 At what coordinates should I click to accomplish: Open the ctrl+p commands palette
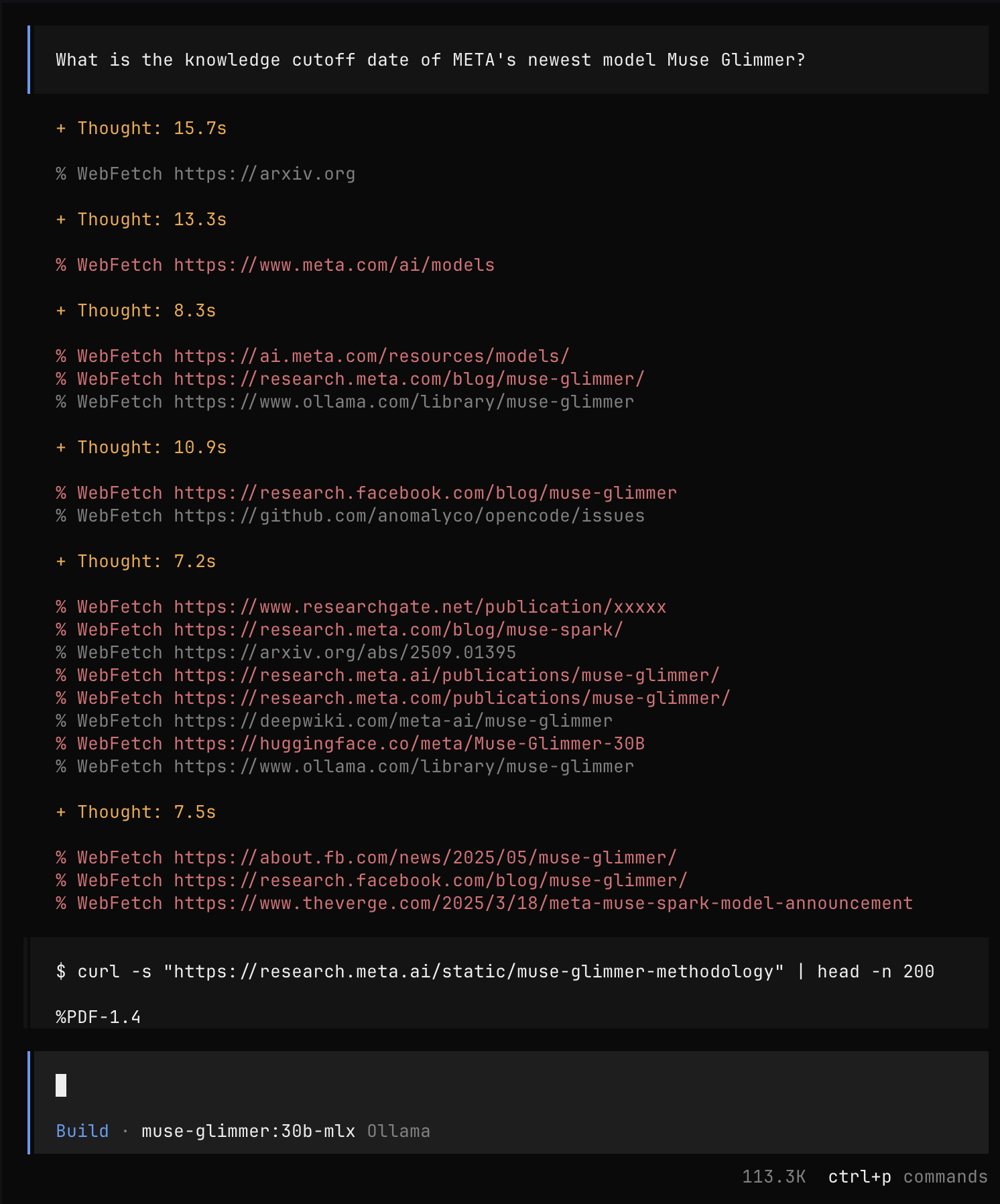coord(908,1177)
